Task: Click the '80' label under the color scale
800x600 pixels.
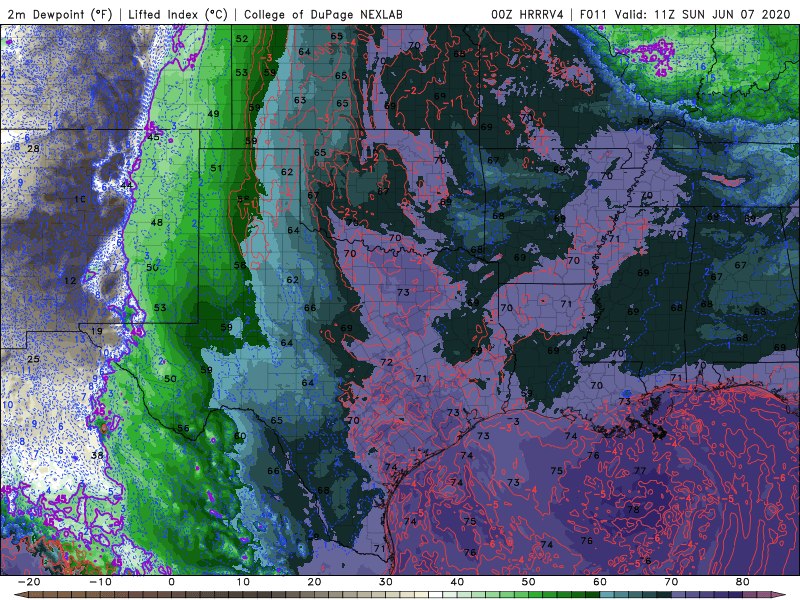Action: click(x=743, y=582)
